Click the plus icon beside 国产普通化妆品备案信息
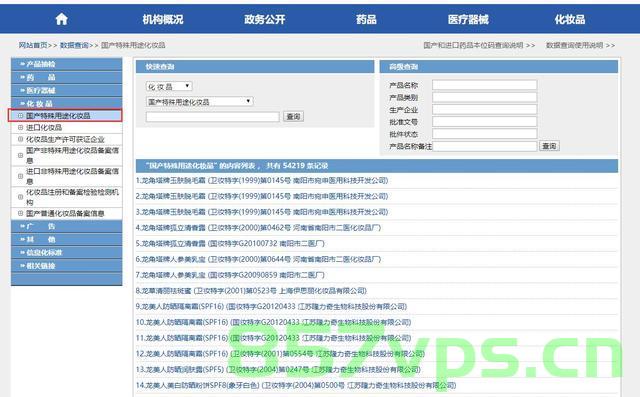 (20, 213)
